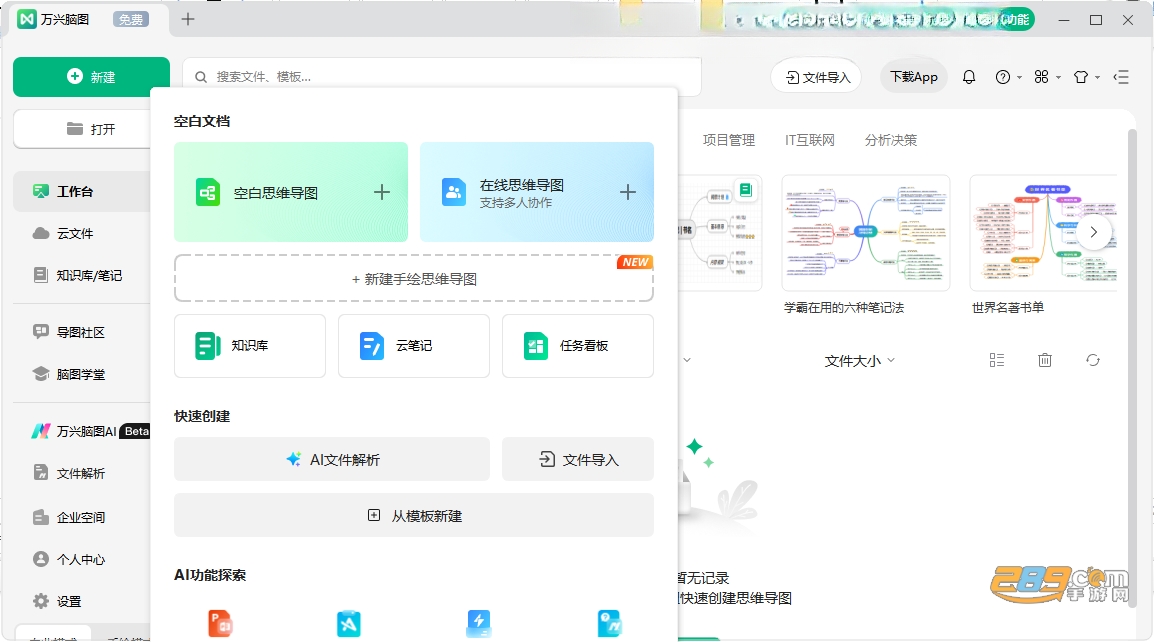Open the skin shirt icon

click(x=1080, y=77)
